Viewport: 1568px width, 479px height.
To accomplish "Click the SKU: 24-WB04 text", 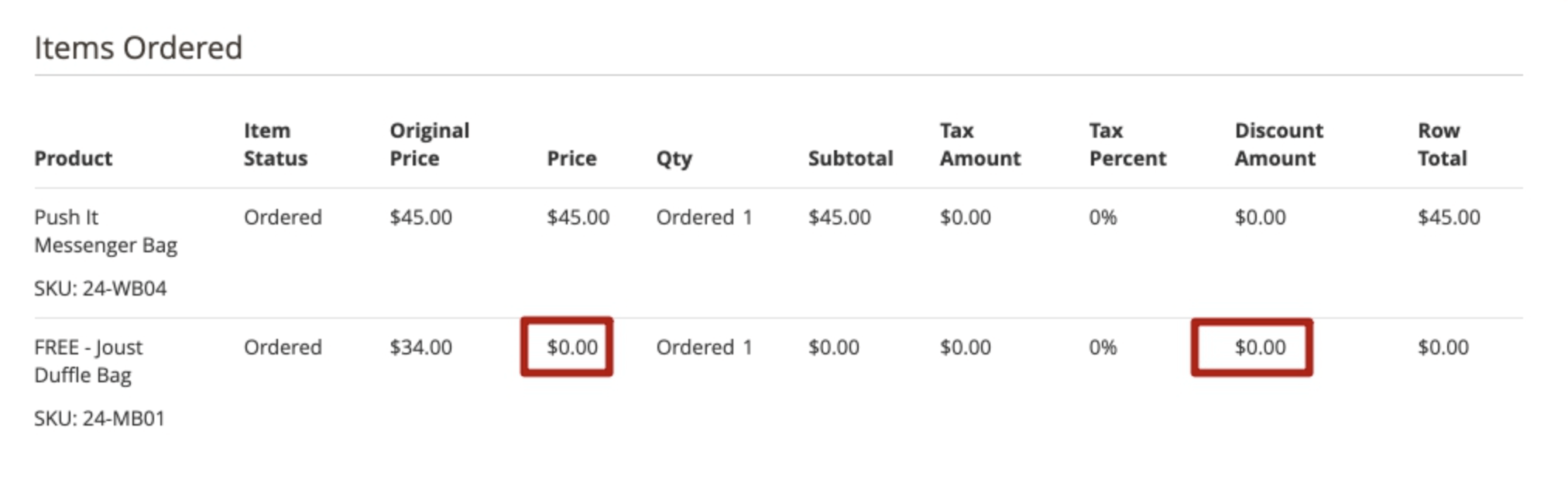I will pyautogui.click(x=100, y=289).
